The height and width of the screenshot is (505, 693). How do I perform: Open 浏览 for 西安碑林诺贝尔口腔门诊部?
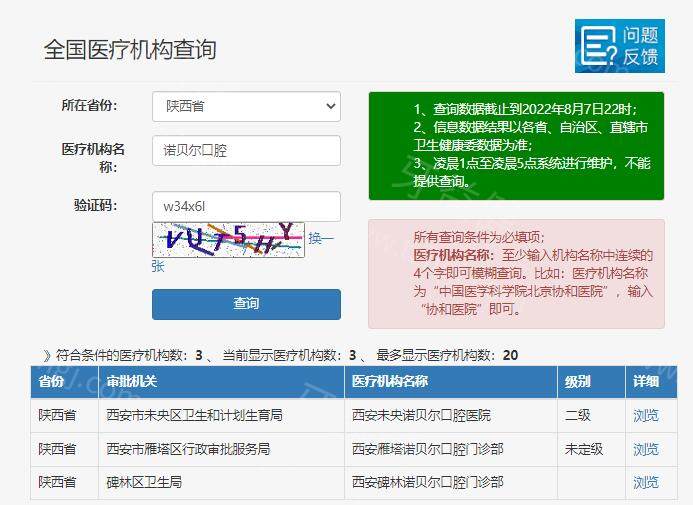pyautogui.click(x=646, y=482)
